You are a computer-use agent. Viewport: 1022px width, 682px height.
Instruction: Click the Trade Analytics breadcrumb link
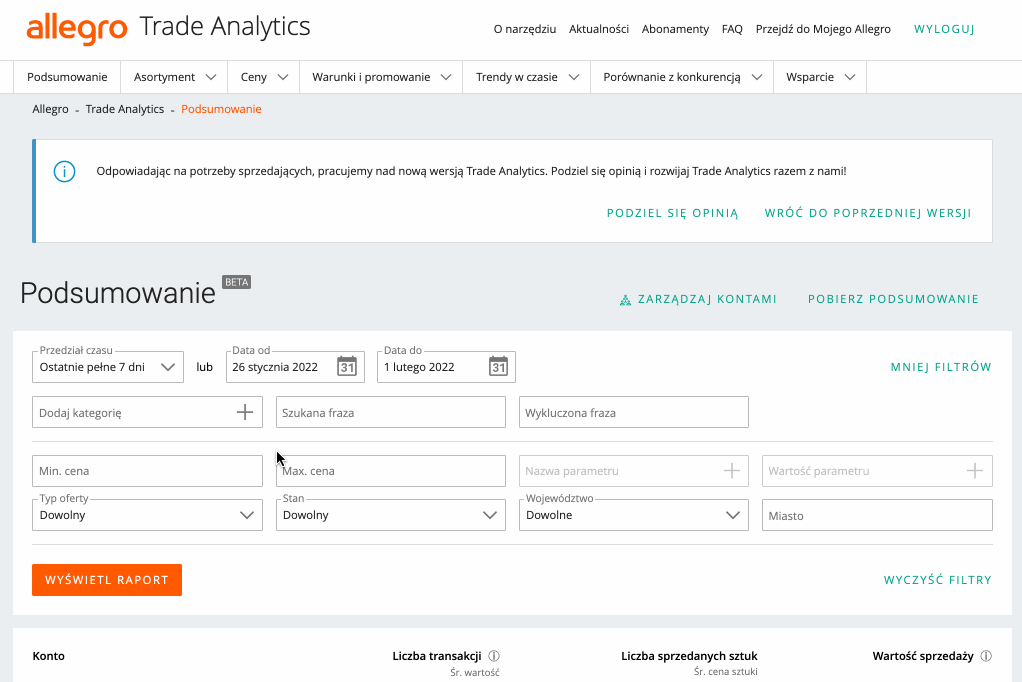click(125, 109)
